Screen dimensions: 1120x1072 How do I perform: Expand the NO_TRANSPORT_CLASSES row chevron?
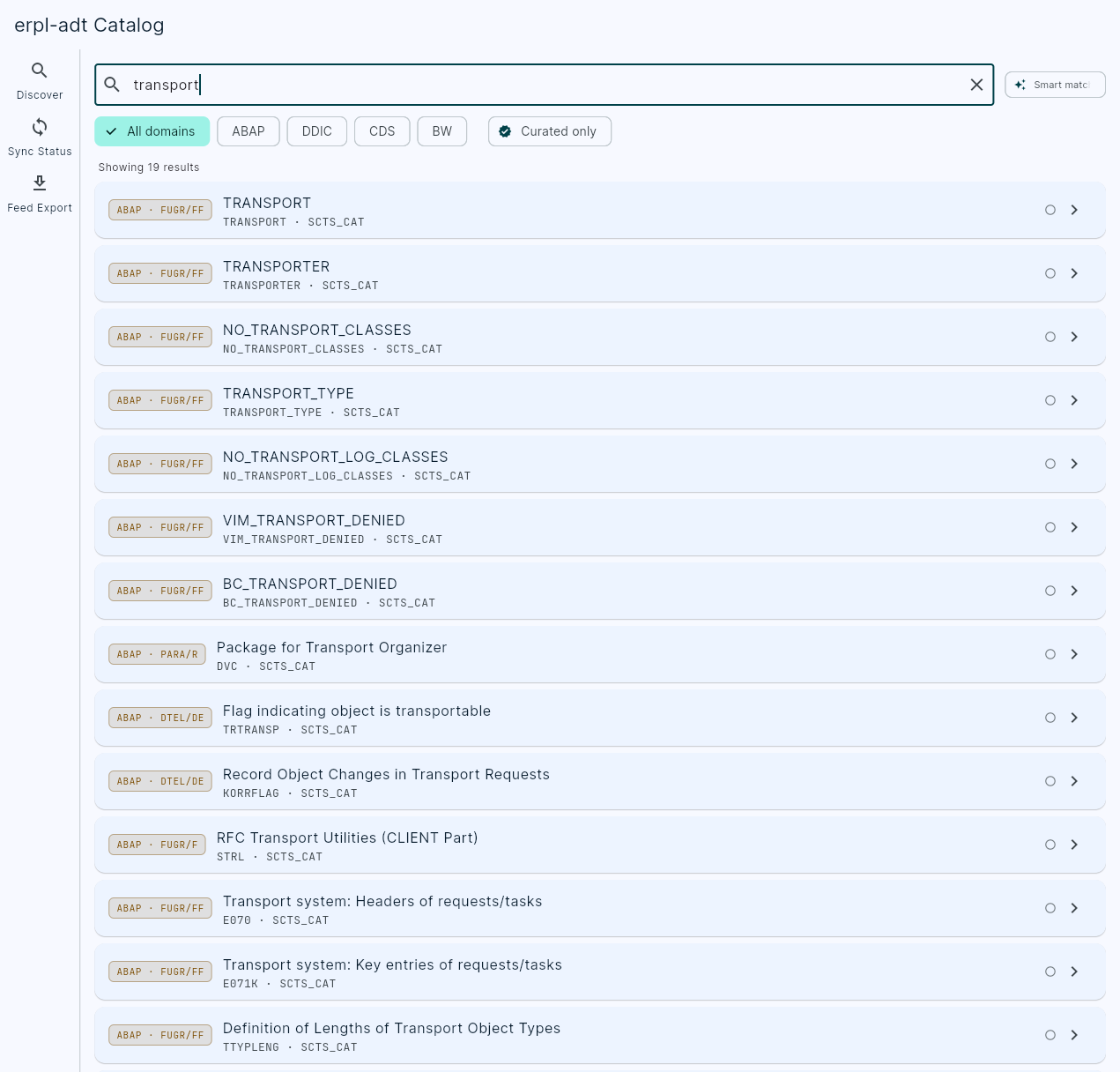(x=1074, y=337)
